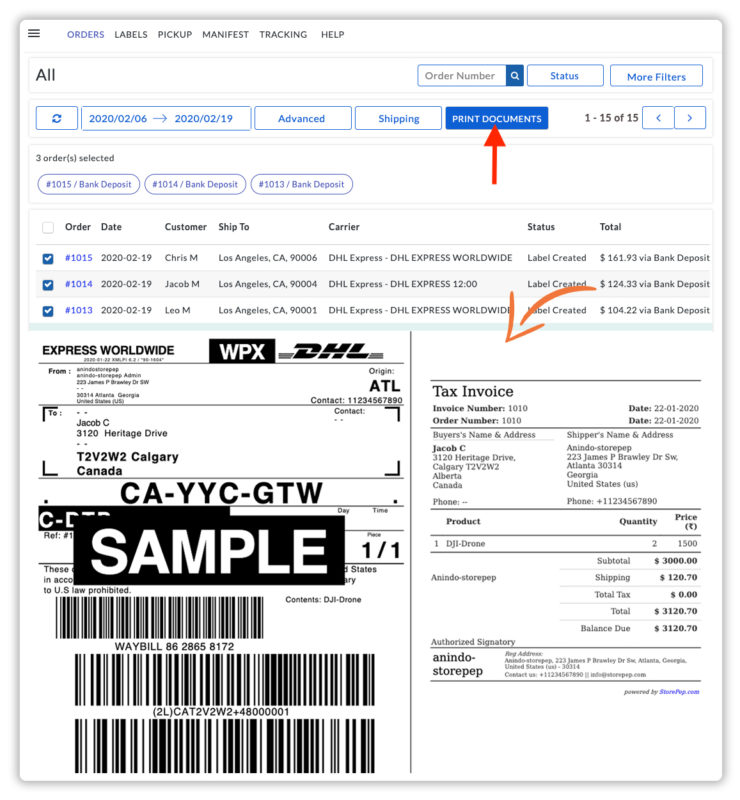This screenshot has width=740, height=800.
Task: Toggle the select-all orders checkbox
Action: pos(48,228)
